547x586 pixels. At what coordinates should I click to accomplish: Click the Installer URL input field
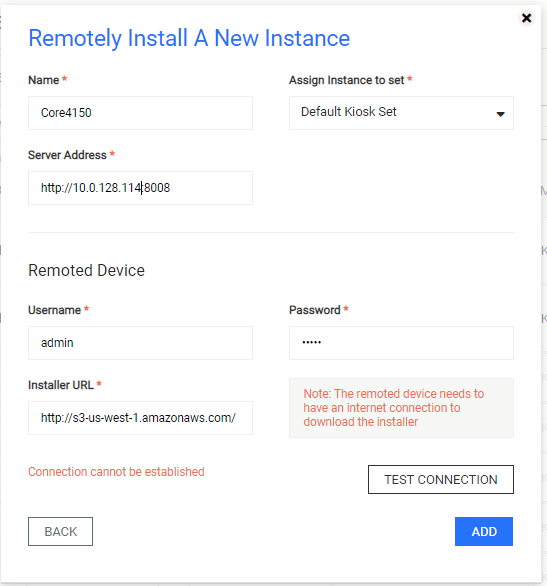[x=140, y=418]
